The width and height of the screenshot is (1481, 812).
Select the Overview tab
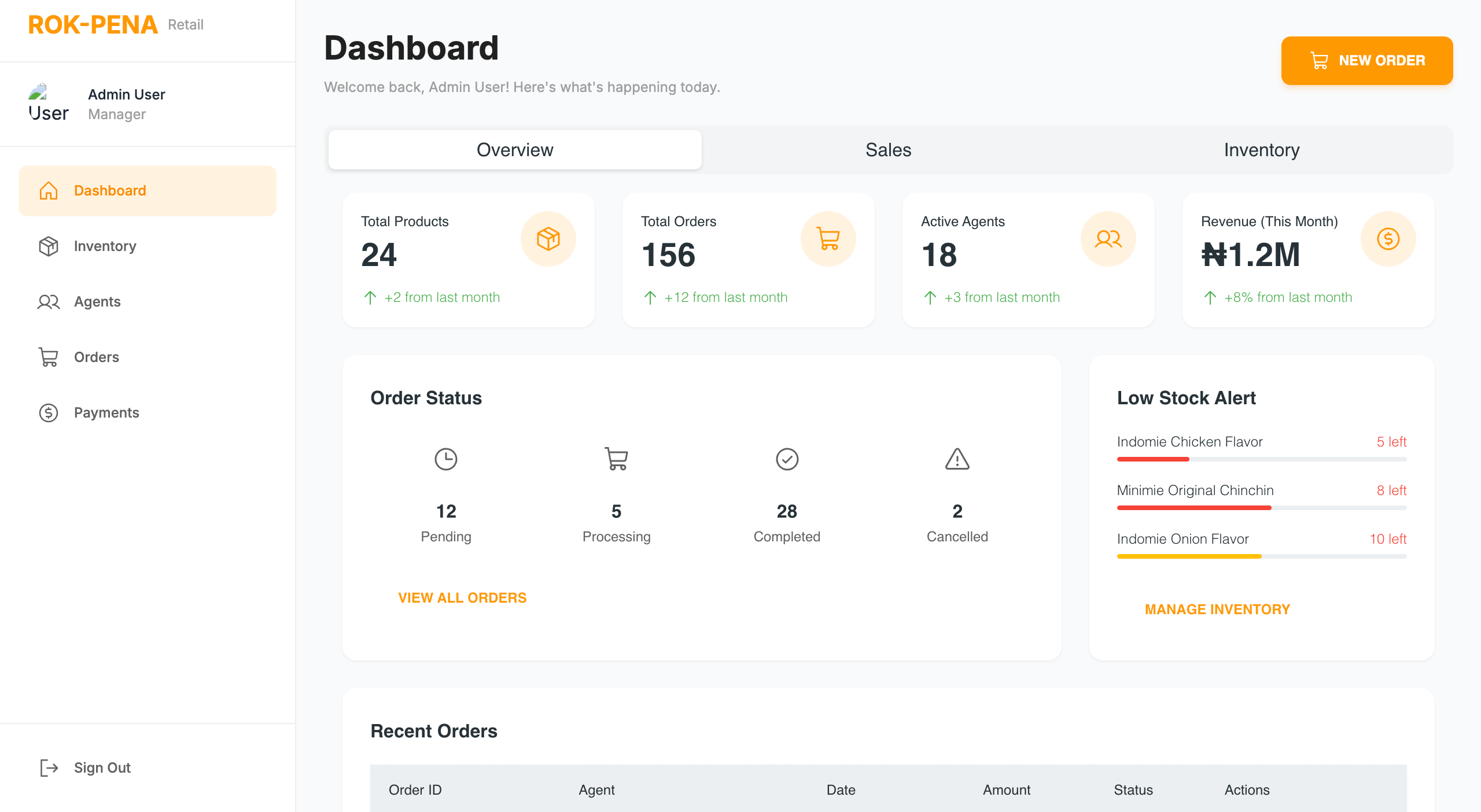515,150
